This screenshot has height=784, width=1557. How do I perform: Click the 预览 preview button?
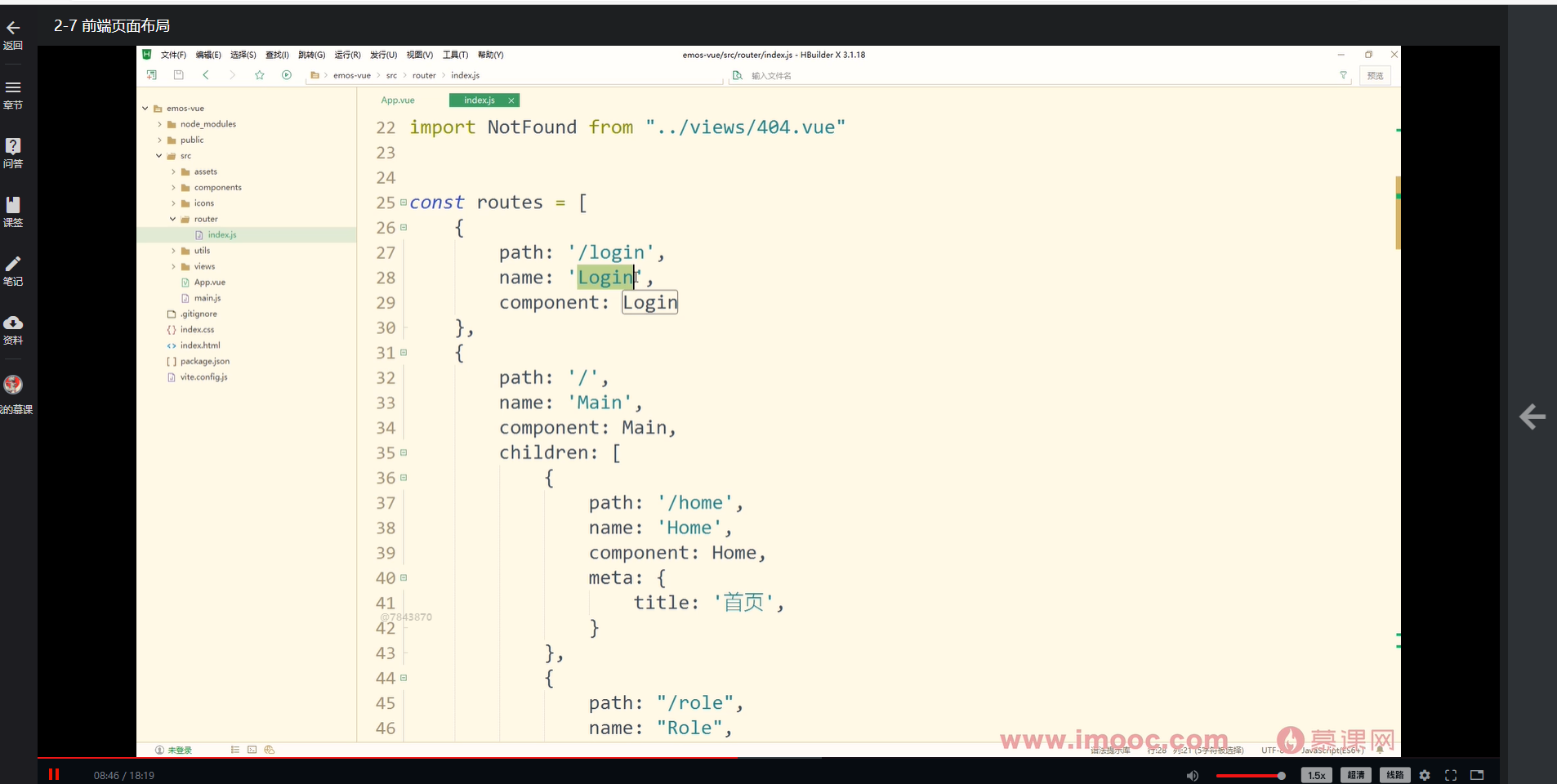tap(1376, 75)
